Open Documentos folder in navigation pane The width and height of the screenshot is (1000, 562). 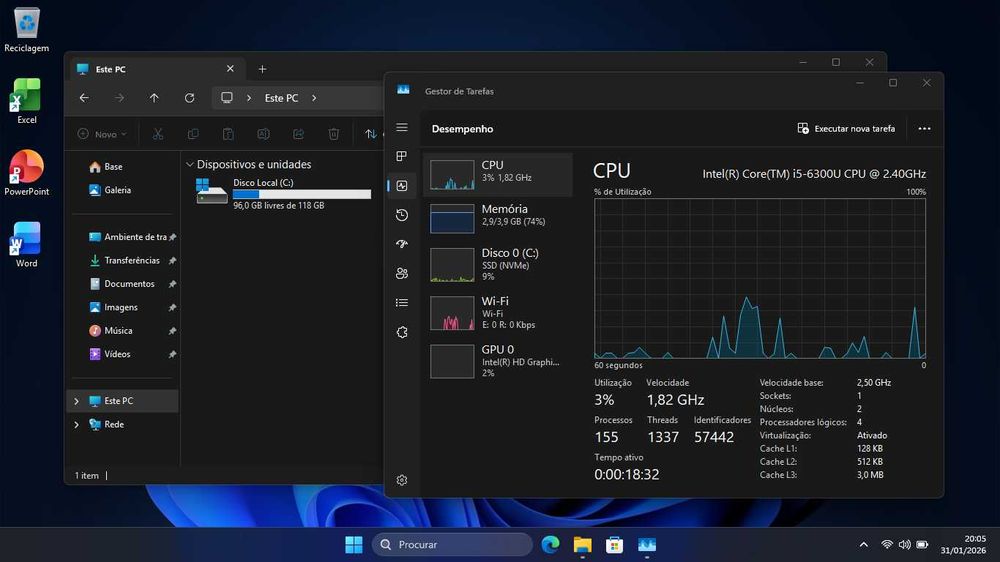(122, 284)
